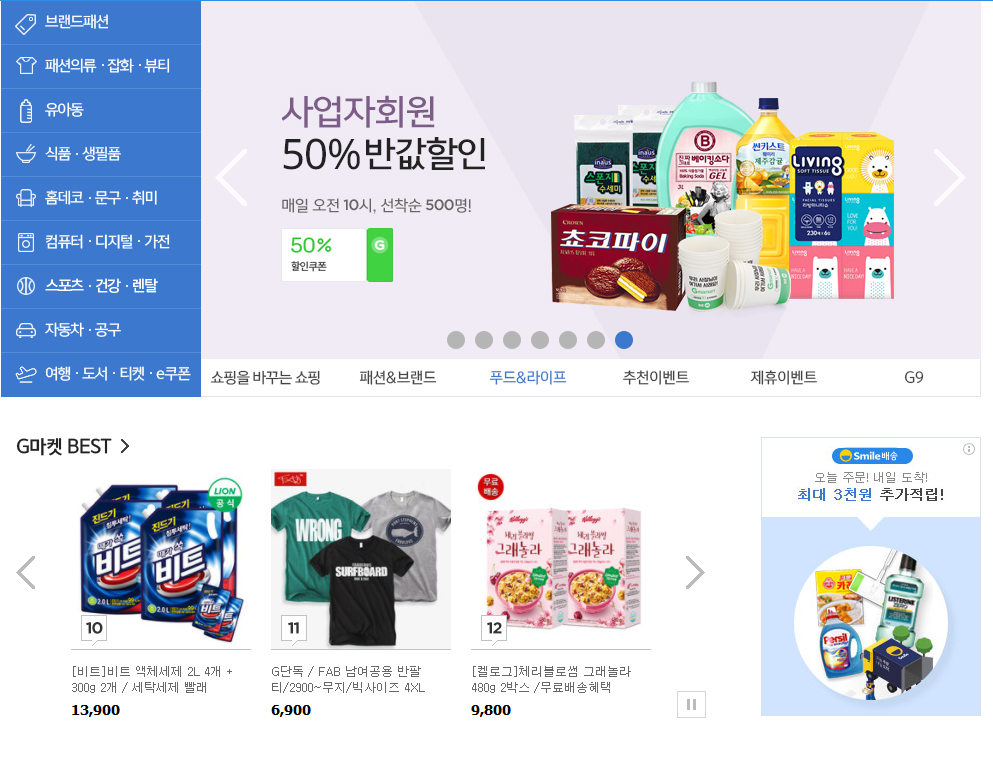Screen dimensions: 993x781
Task: Show the previous main banner slide
Action: 231,178
